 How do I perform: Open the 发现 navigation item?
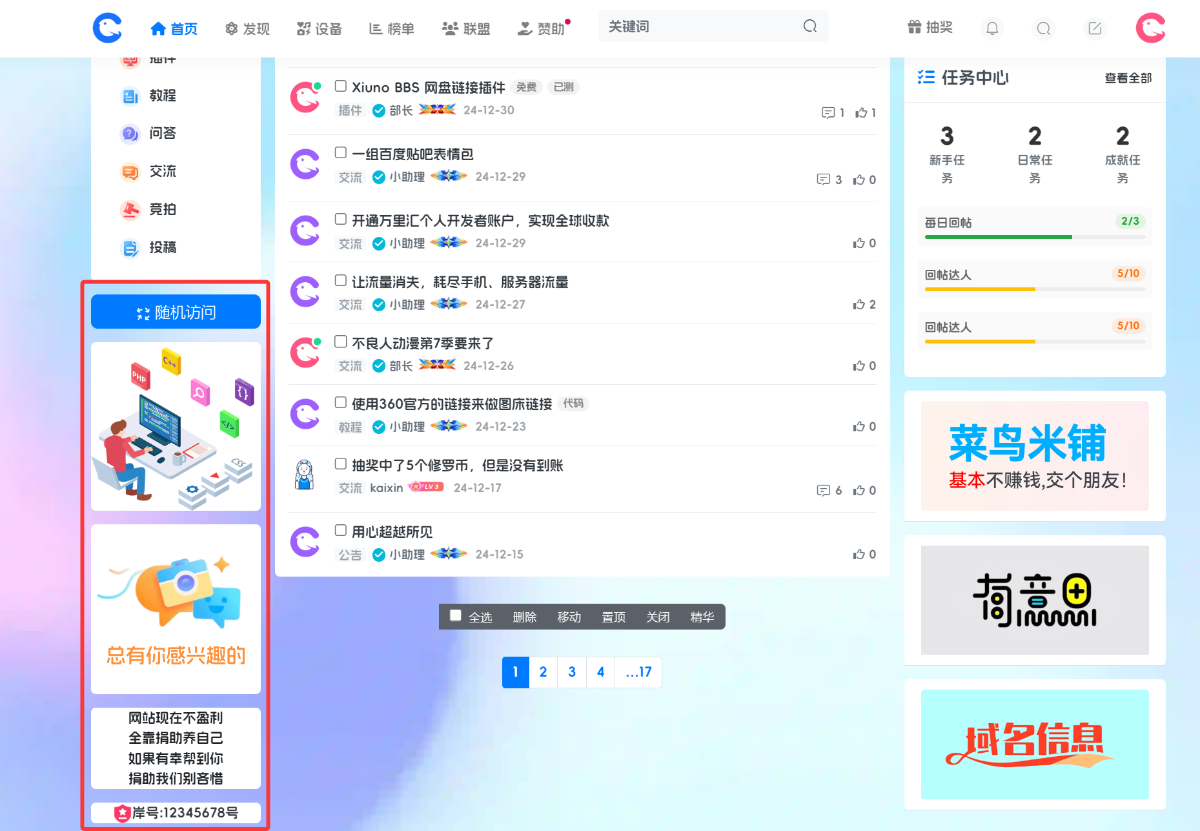(247, 29)
